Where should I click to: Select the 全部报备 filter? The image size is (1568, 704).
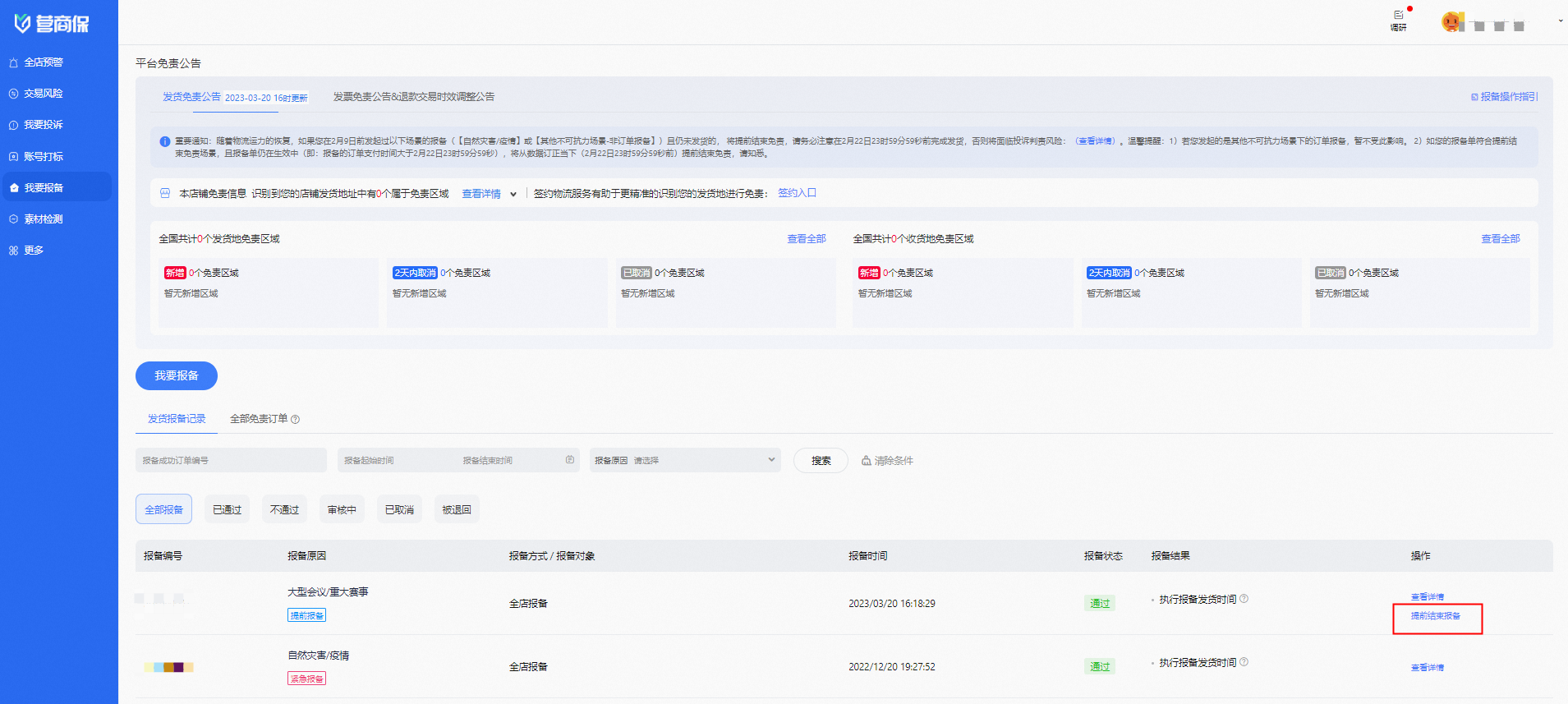164,509
